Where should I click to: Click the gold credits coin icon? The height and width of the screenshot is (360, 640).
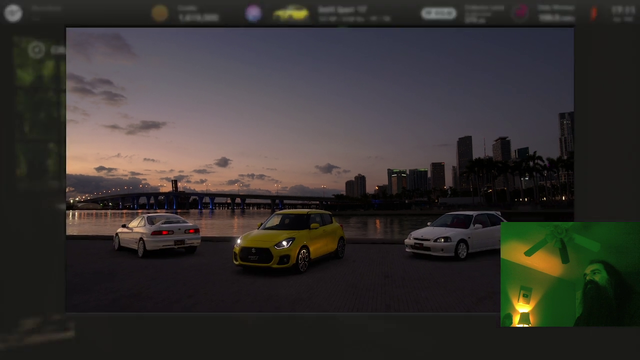pyautogui.click(x=160, y=13)
